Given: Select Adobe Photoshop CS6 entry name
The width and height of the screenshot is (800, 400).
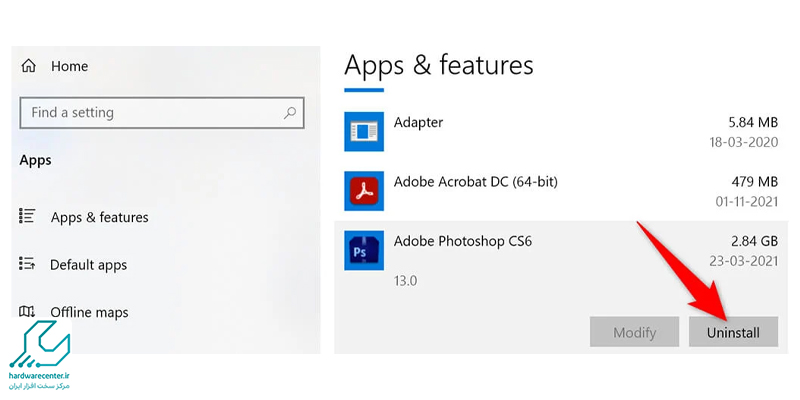Looking at the screenshot, I should coord(463,241).
